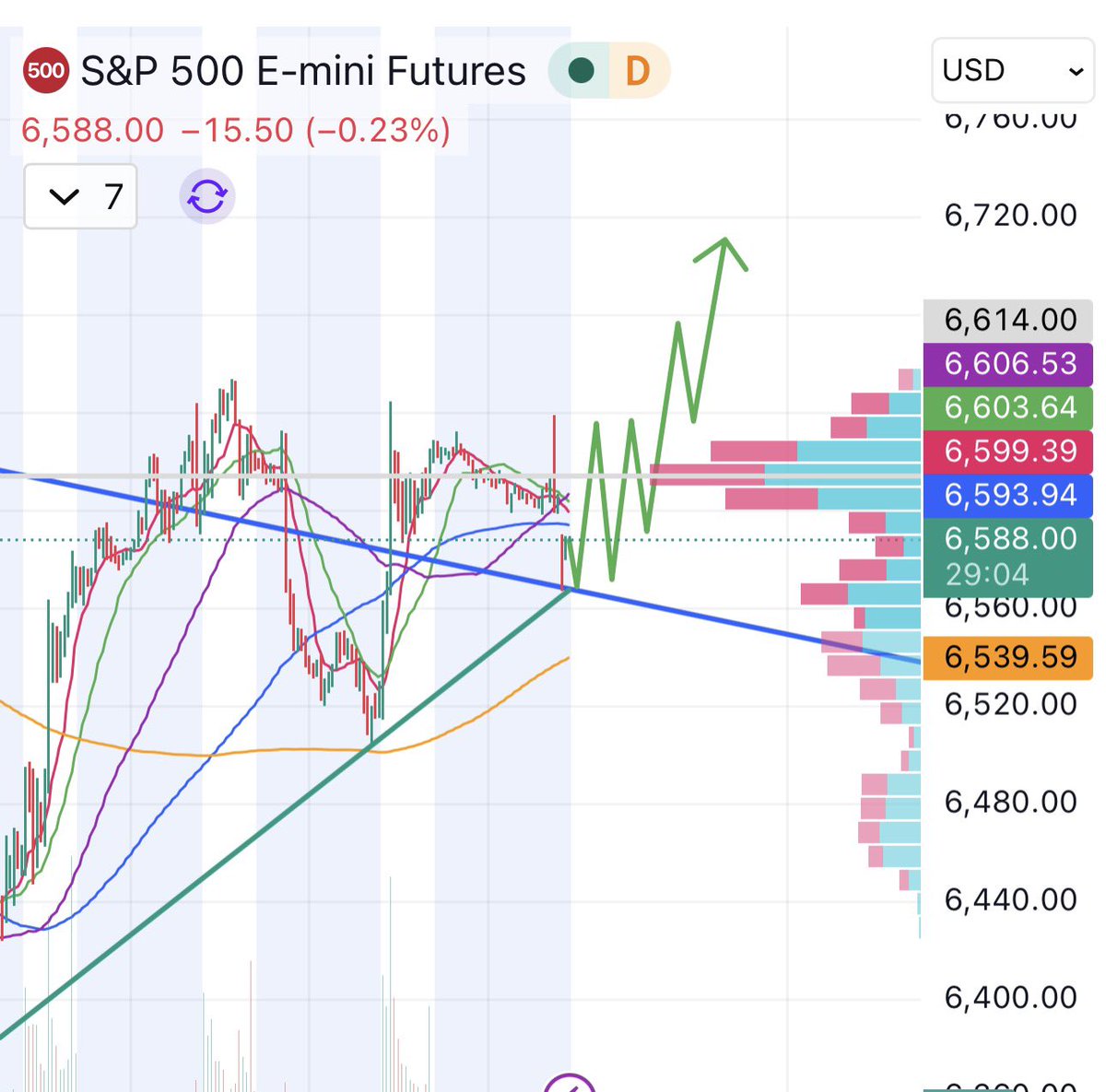
Task: Click the last price 6,588.00 in header
Action: pos(92,130)
